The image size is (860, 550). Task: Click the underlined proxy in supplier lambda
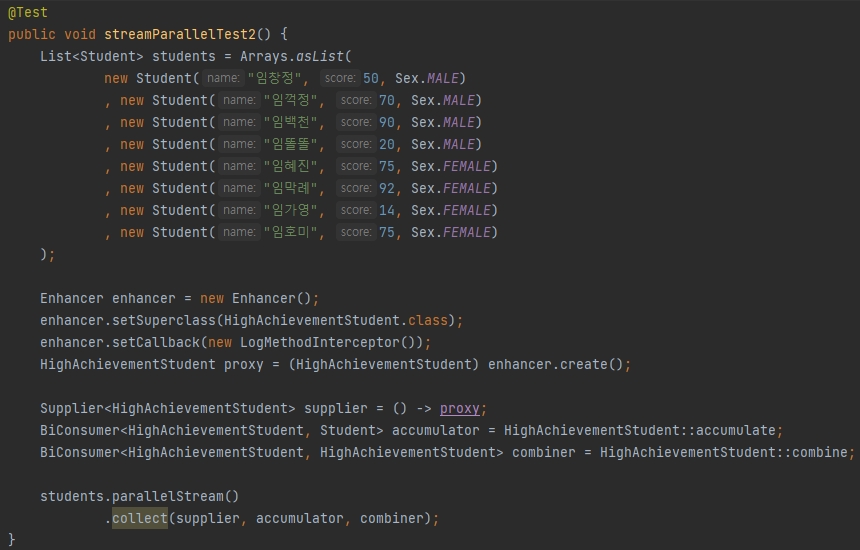(x=460, y=408)
